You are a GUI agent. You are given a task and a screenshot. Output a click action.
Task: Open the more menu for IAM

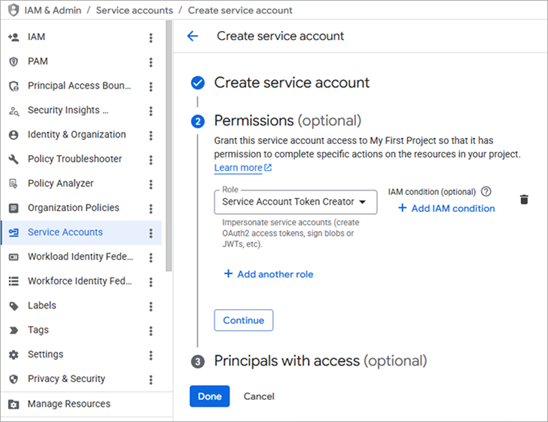pos(151,38)
